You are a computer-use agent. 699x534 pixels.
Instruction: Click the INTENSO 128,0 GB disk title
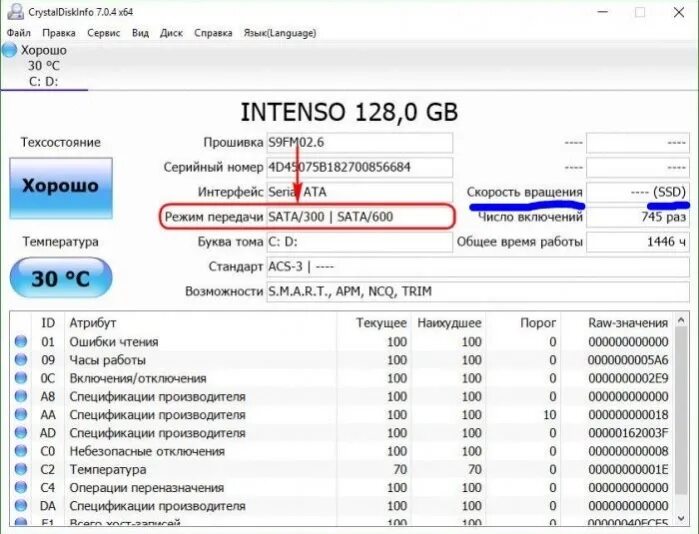click(350, 112)
